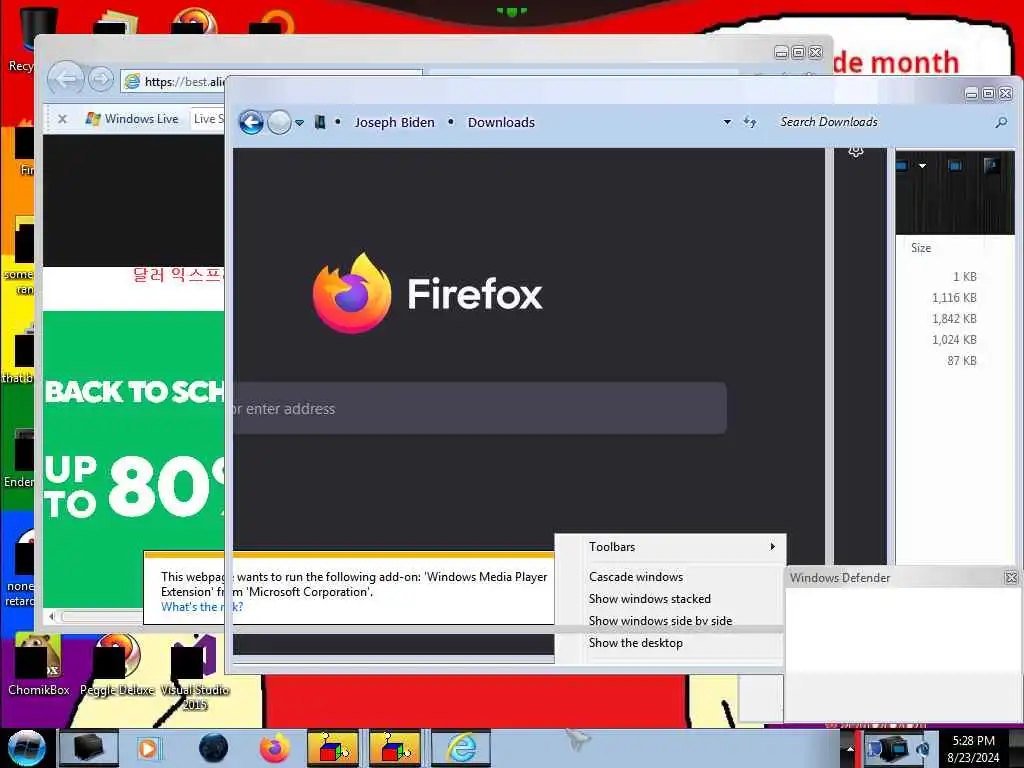Sort by the Size column header

(921, 248)
